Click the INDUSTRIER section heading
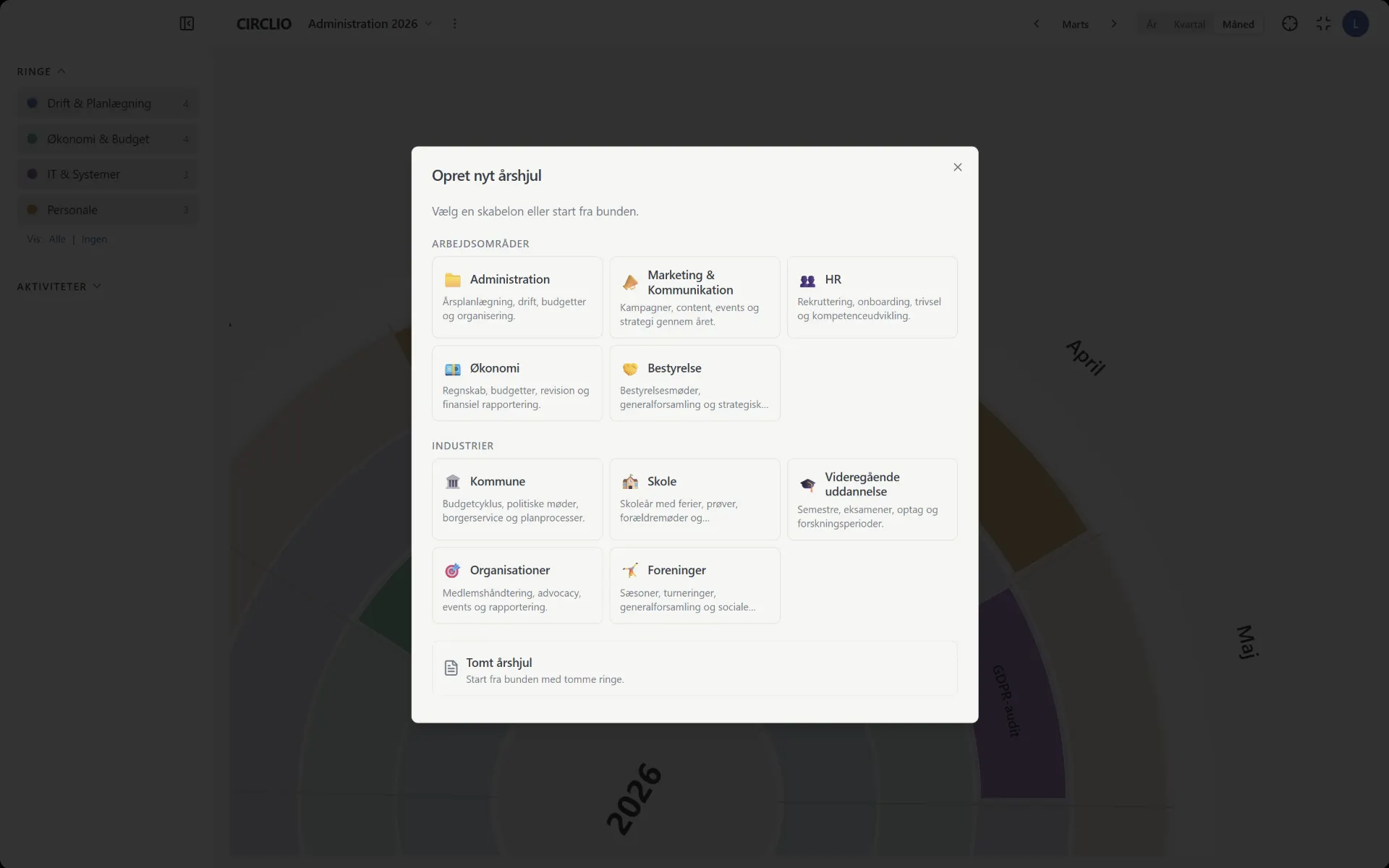Image resolution: width=1389 pixels, height=868 pixels. click(x=463, y=446)
